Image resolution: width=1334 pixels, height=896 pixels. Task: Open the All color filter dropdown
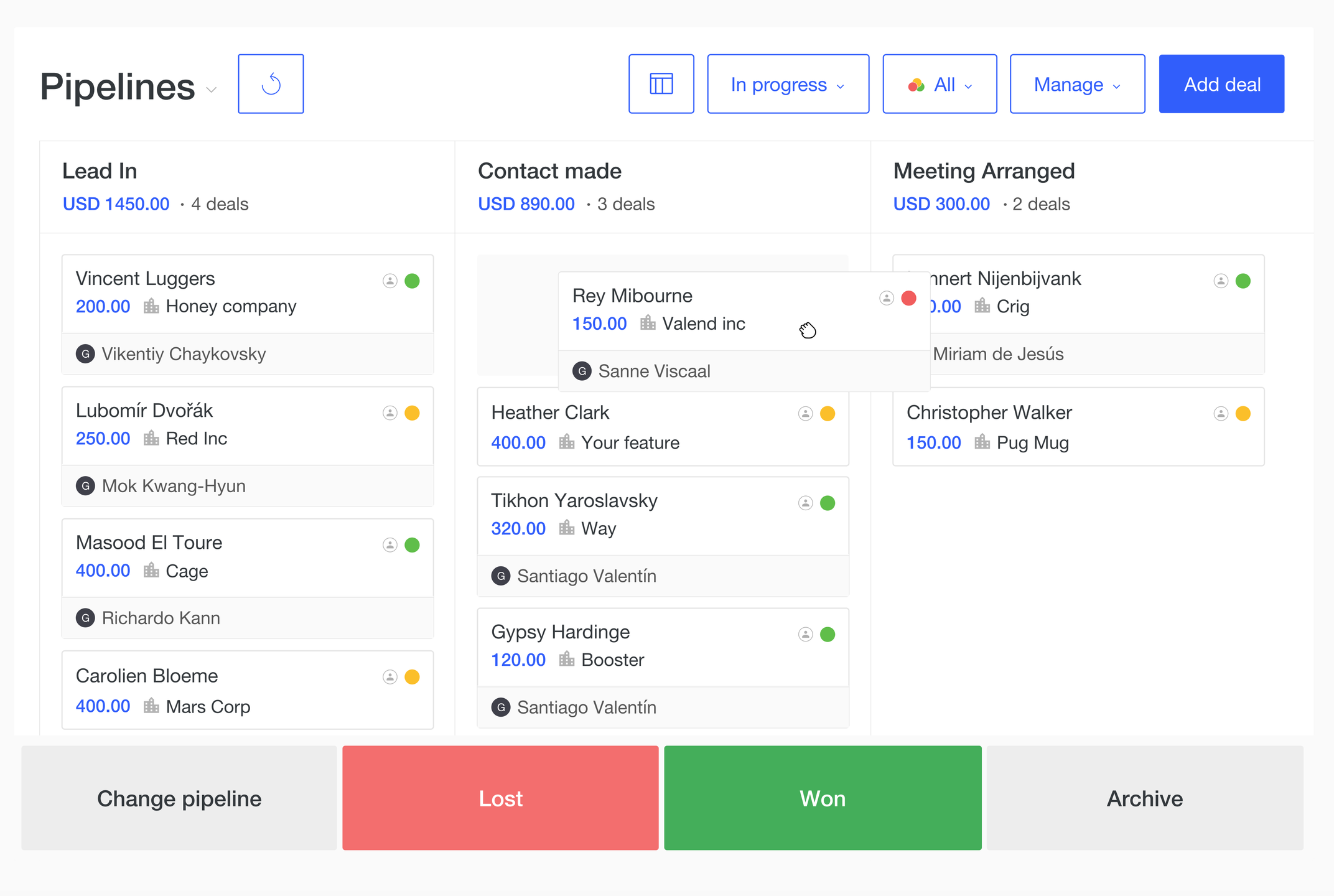pos(940,84)
